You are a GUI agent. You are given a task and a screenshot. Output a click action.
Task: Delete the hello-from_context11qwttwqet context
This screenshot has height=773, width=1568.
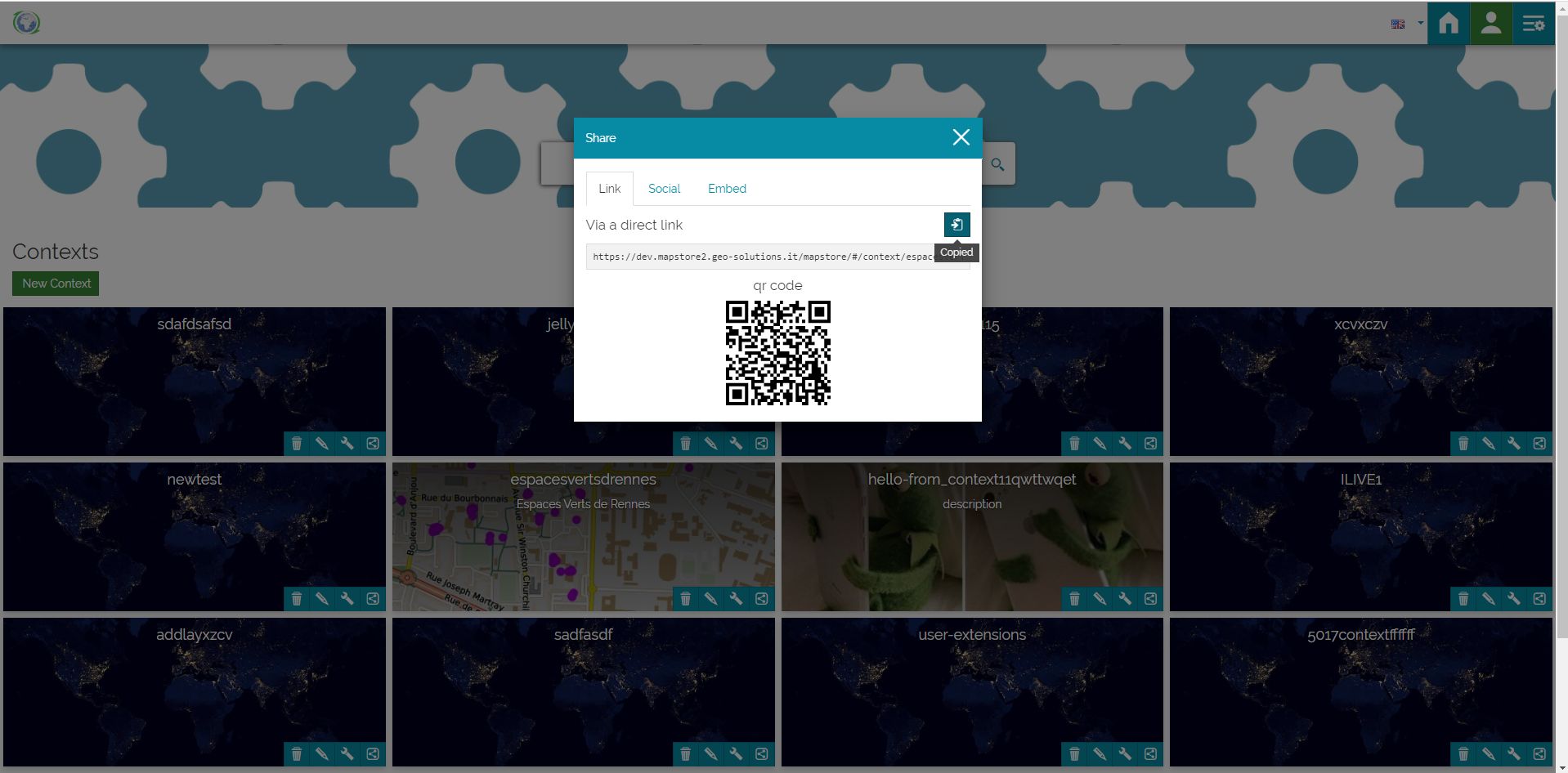click(x=1074, y=598)
